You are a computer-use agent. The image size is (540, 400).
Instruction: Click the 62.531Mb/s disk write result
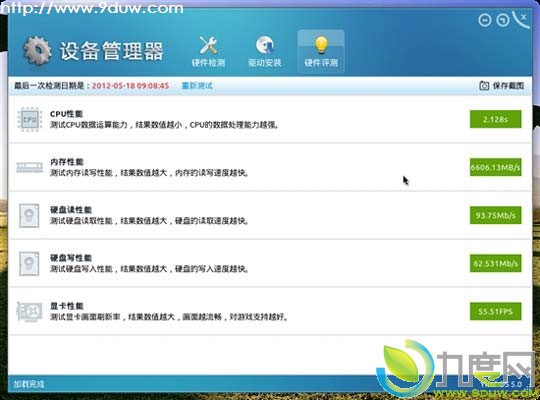pos(495,264)
